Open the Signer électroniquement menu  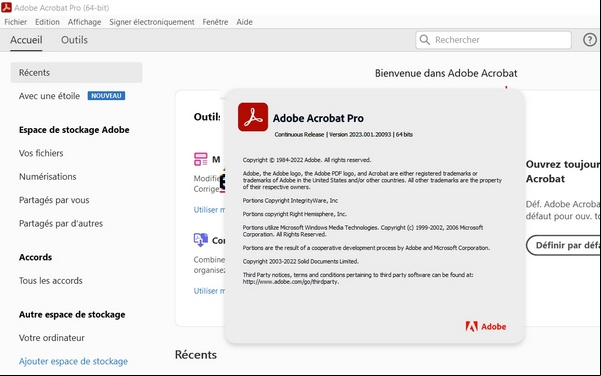coord(152,22)
